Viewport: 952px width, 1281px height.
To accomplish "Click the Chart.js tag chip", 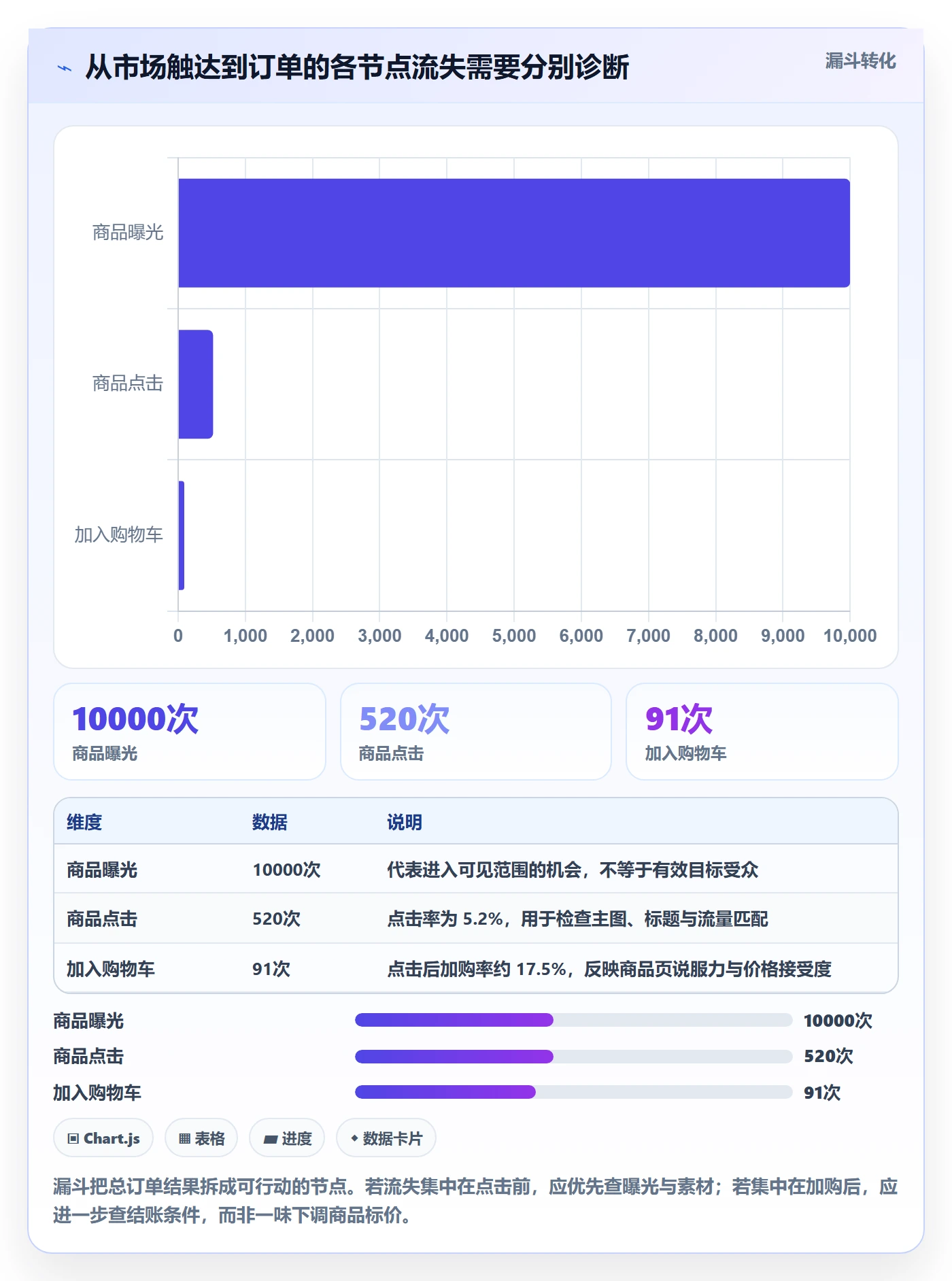I will tap(103, 1138).
